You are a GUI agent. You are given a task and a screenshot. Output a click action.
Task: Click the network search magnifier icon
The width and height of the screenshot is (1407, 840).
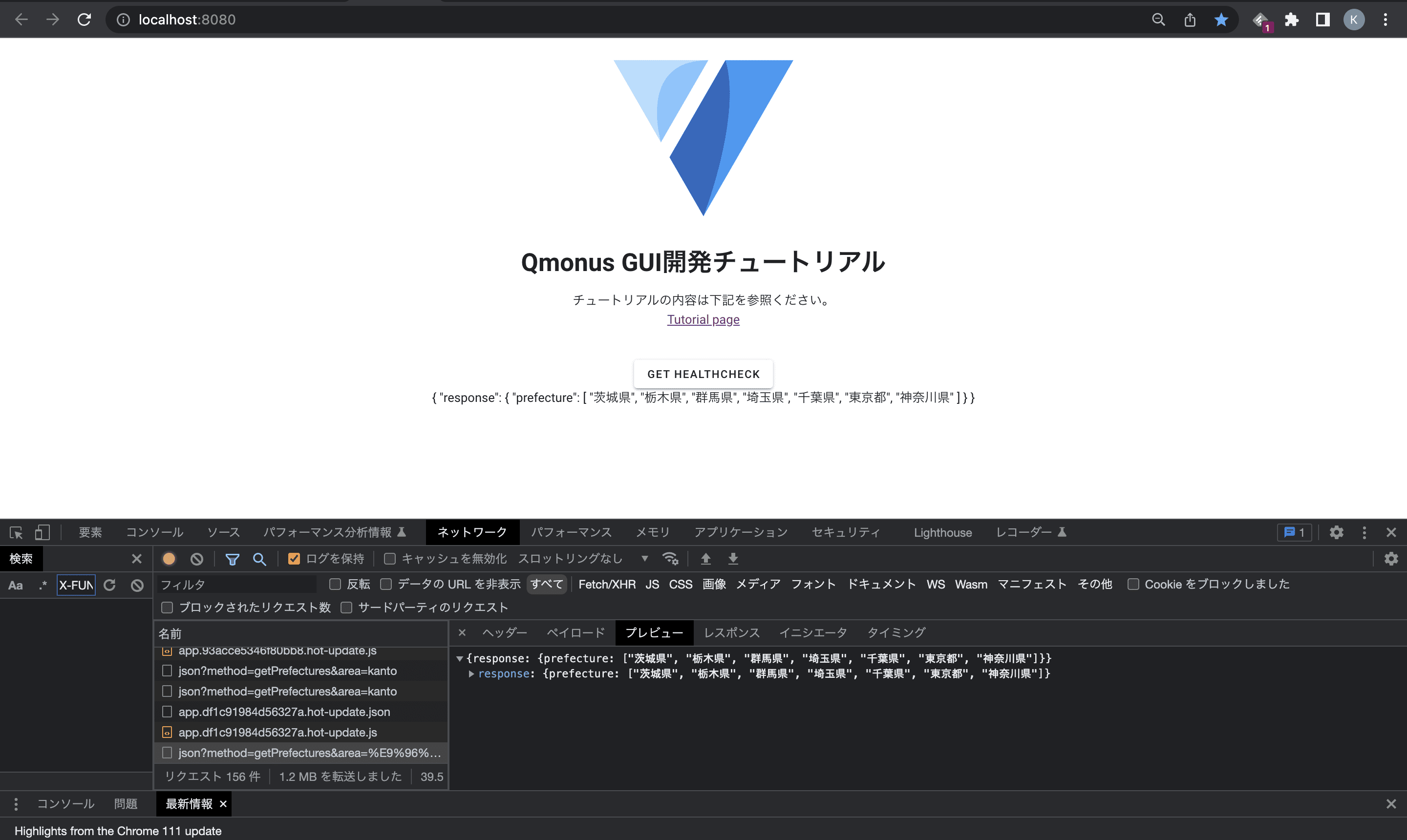[x=259, y=559]
